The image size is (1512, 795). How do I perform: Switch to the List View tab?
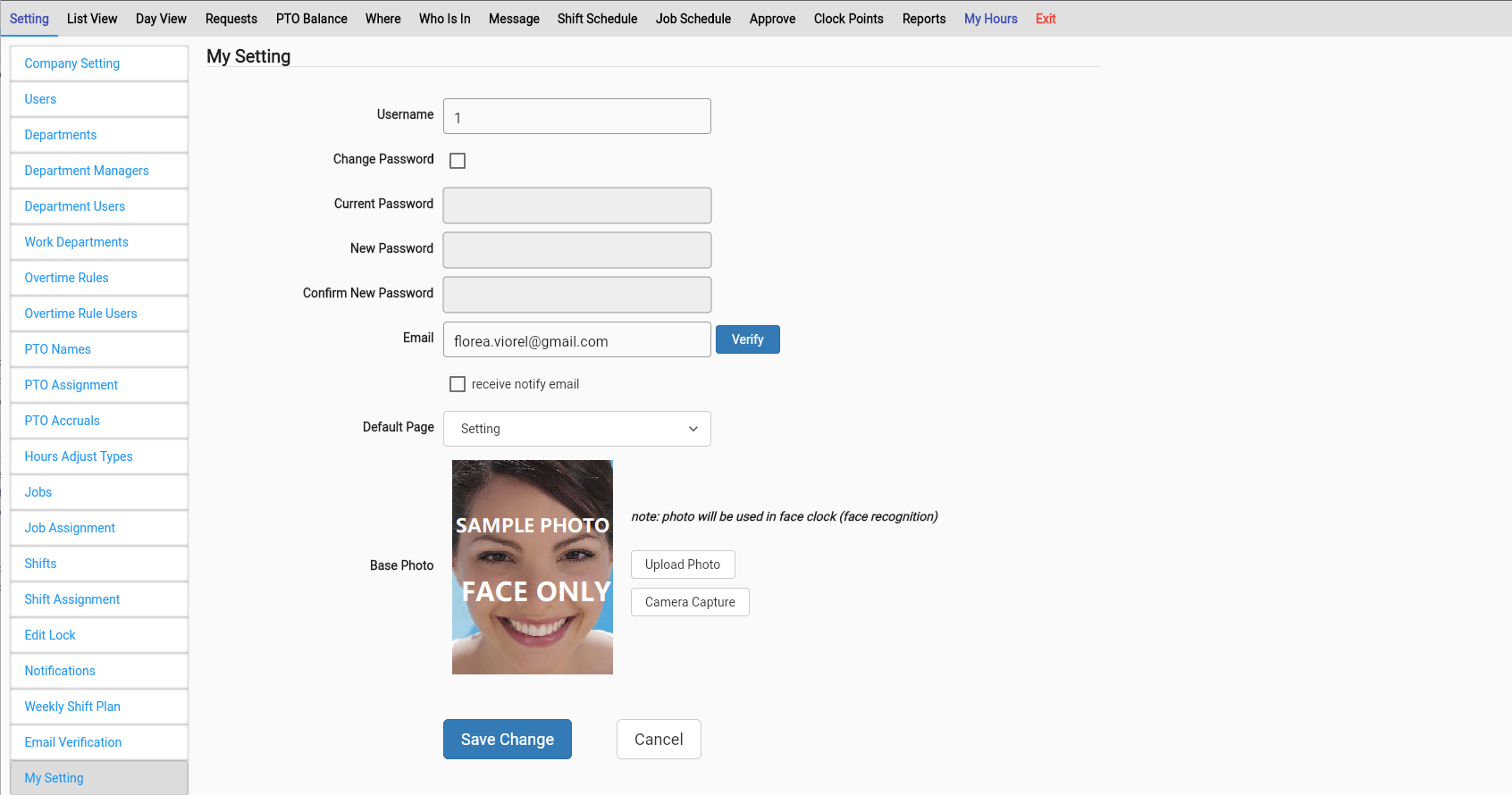coord(92,19)
